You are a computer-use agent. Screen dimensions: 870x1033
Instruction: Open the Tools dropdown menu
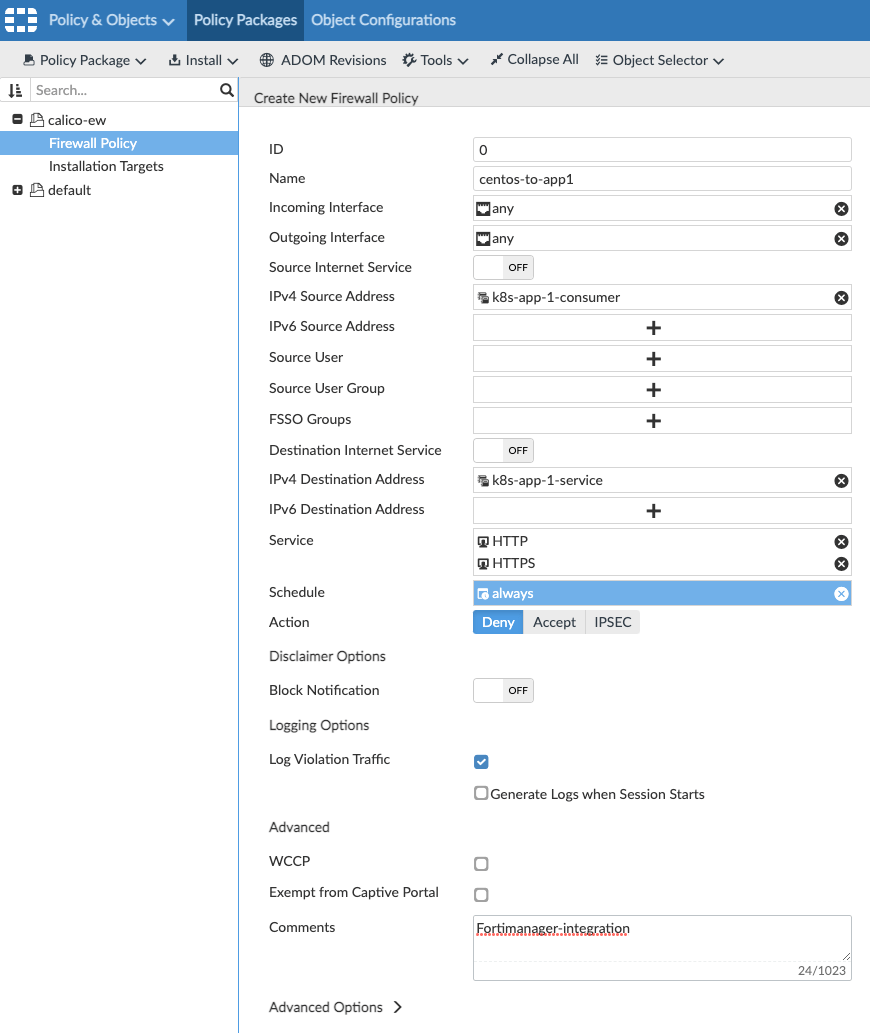[x=435, y=60]
